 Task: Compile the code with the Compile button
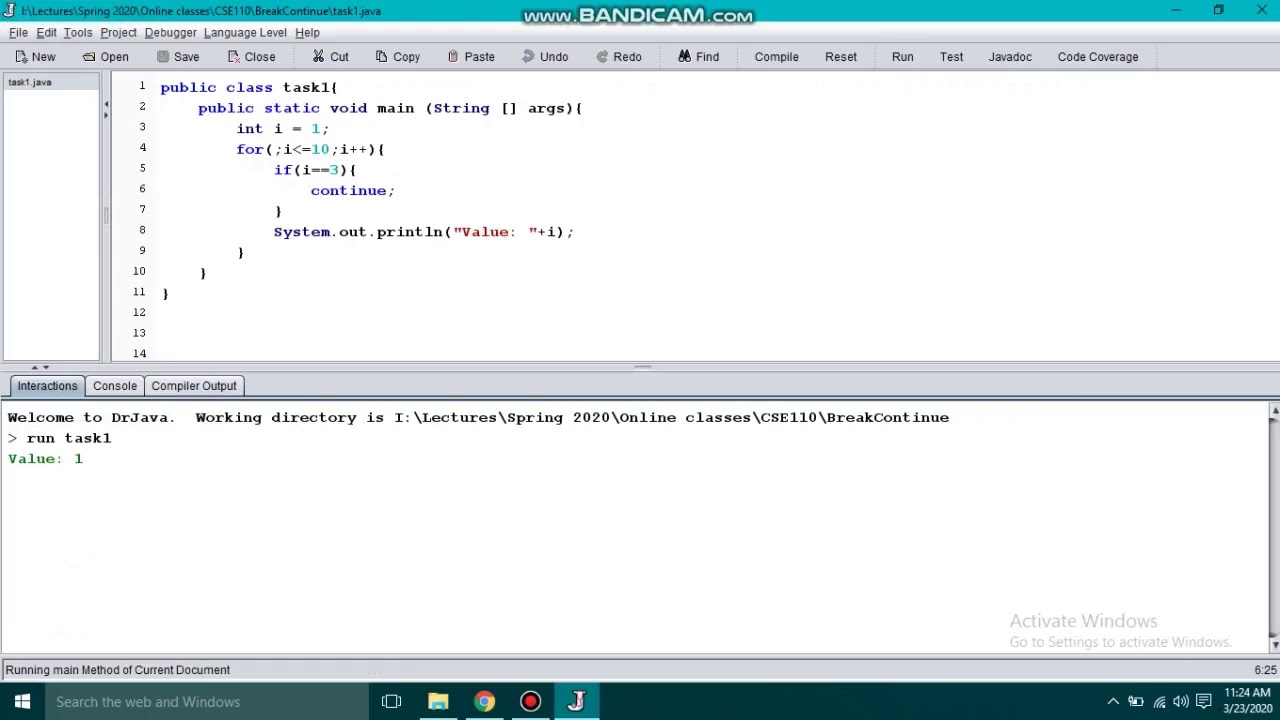click(x=776, y=57)
